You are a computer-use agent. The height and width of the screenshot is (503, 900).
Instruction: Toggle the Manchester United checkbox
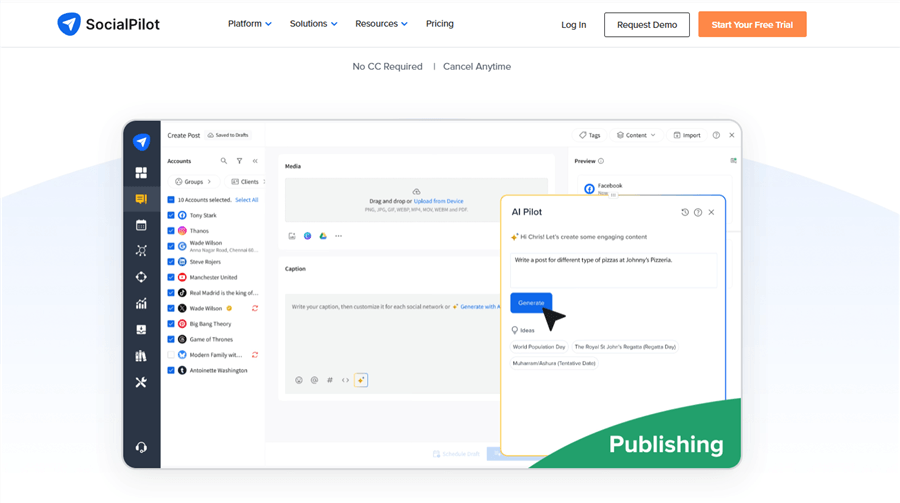click(x=170, y=277)
